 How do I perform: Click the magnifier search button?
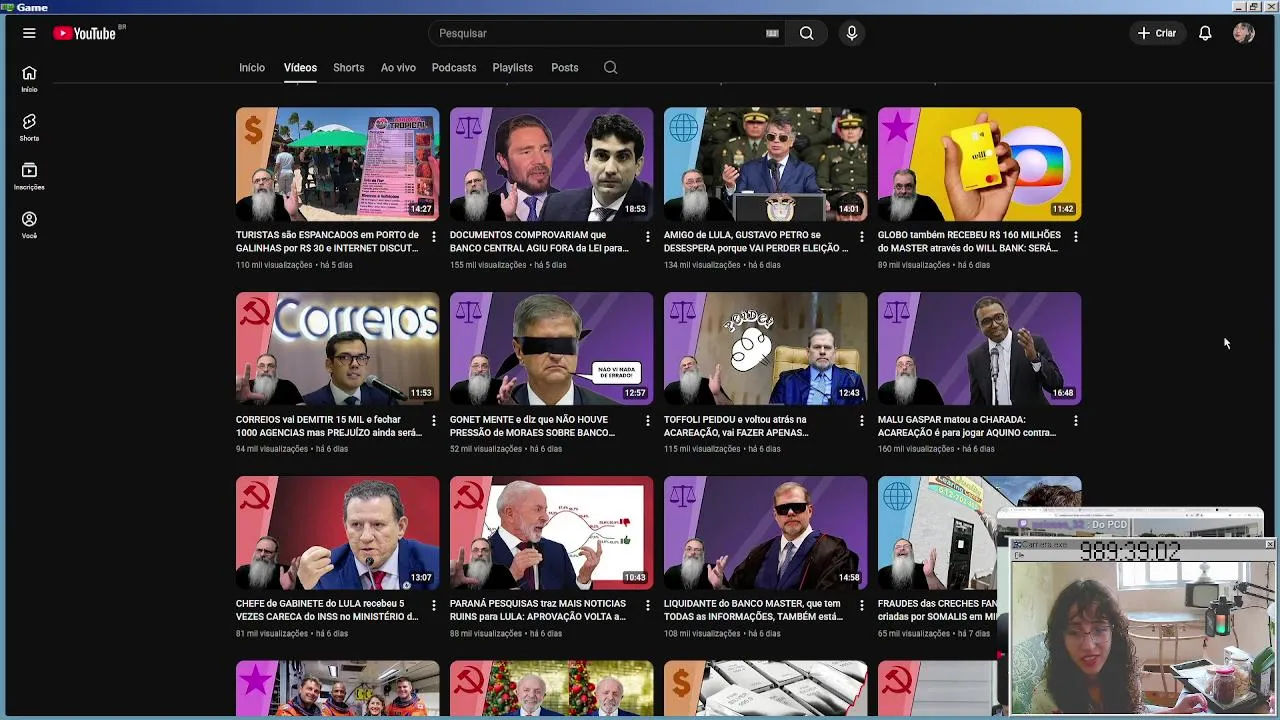(806, 33)
